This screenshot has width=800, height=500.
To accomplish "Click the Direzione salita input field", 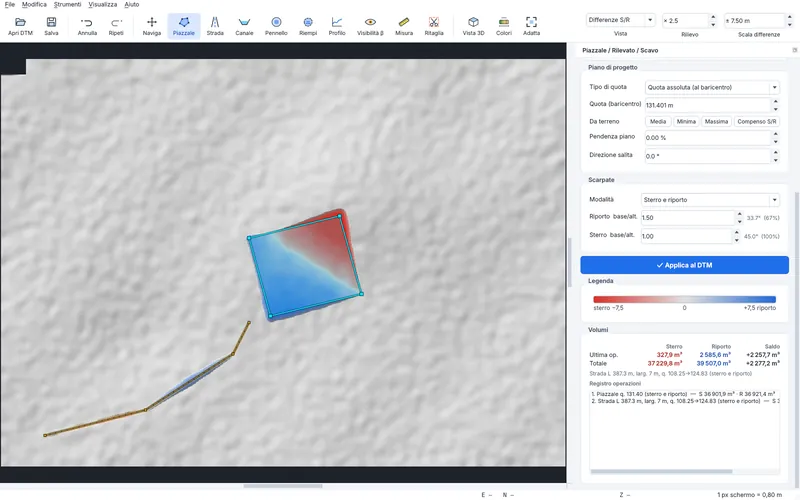I will 708,156.
